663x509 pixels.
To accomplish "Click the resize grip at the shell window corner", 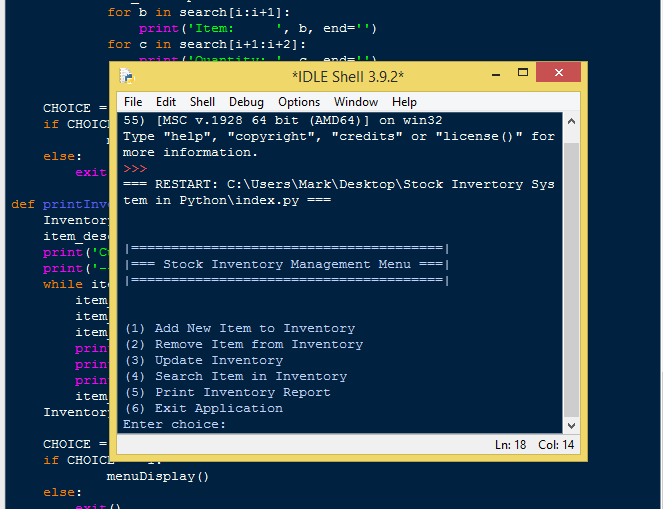I will click(x=578, y=452).
